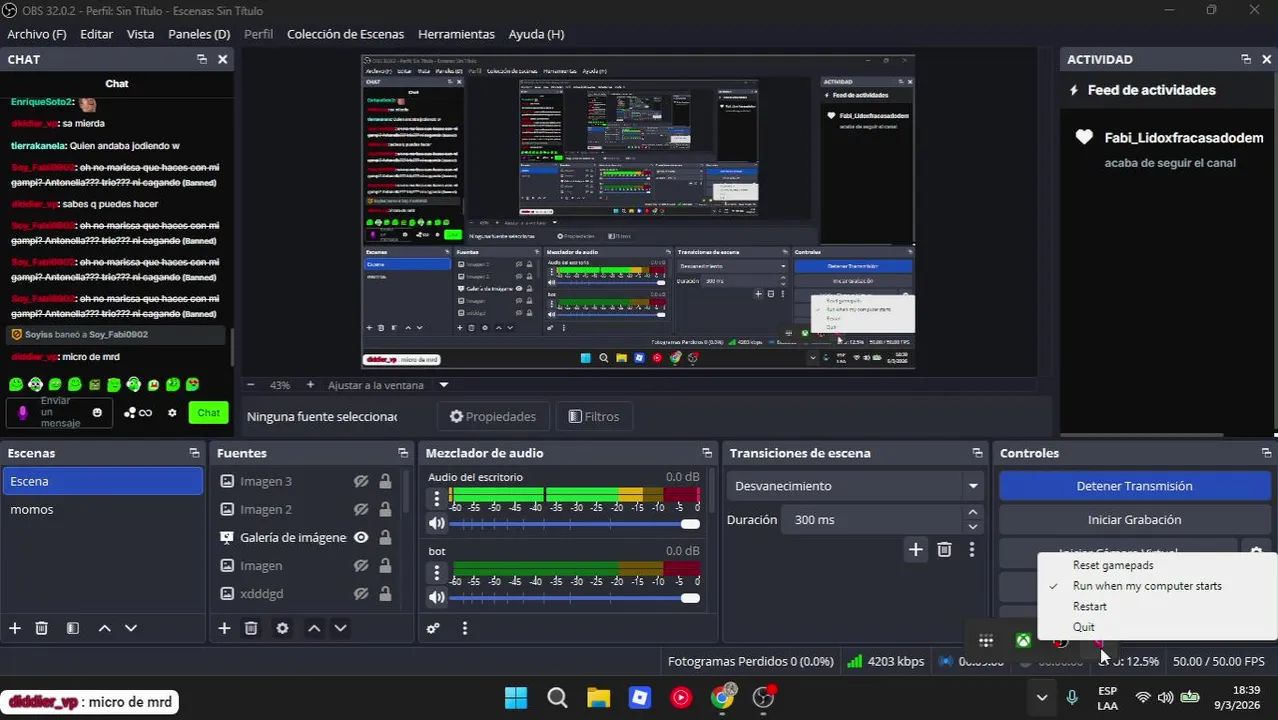The image size is (1278, 720).
Task: Open Audio del escritorio options dots
Action: [x=436, y=497]
